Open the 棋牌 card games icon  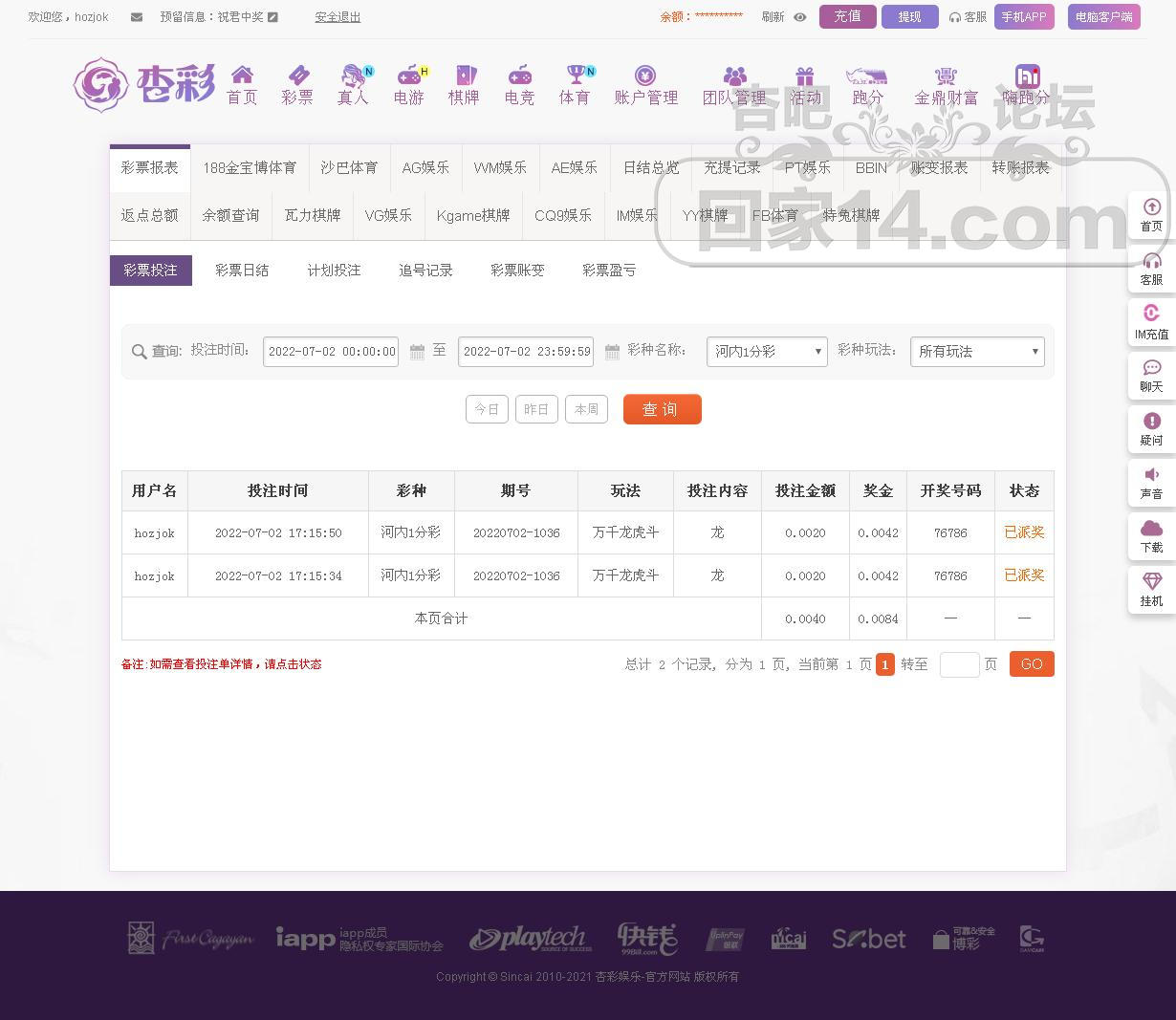click(x=465, y=75)
